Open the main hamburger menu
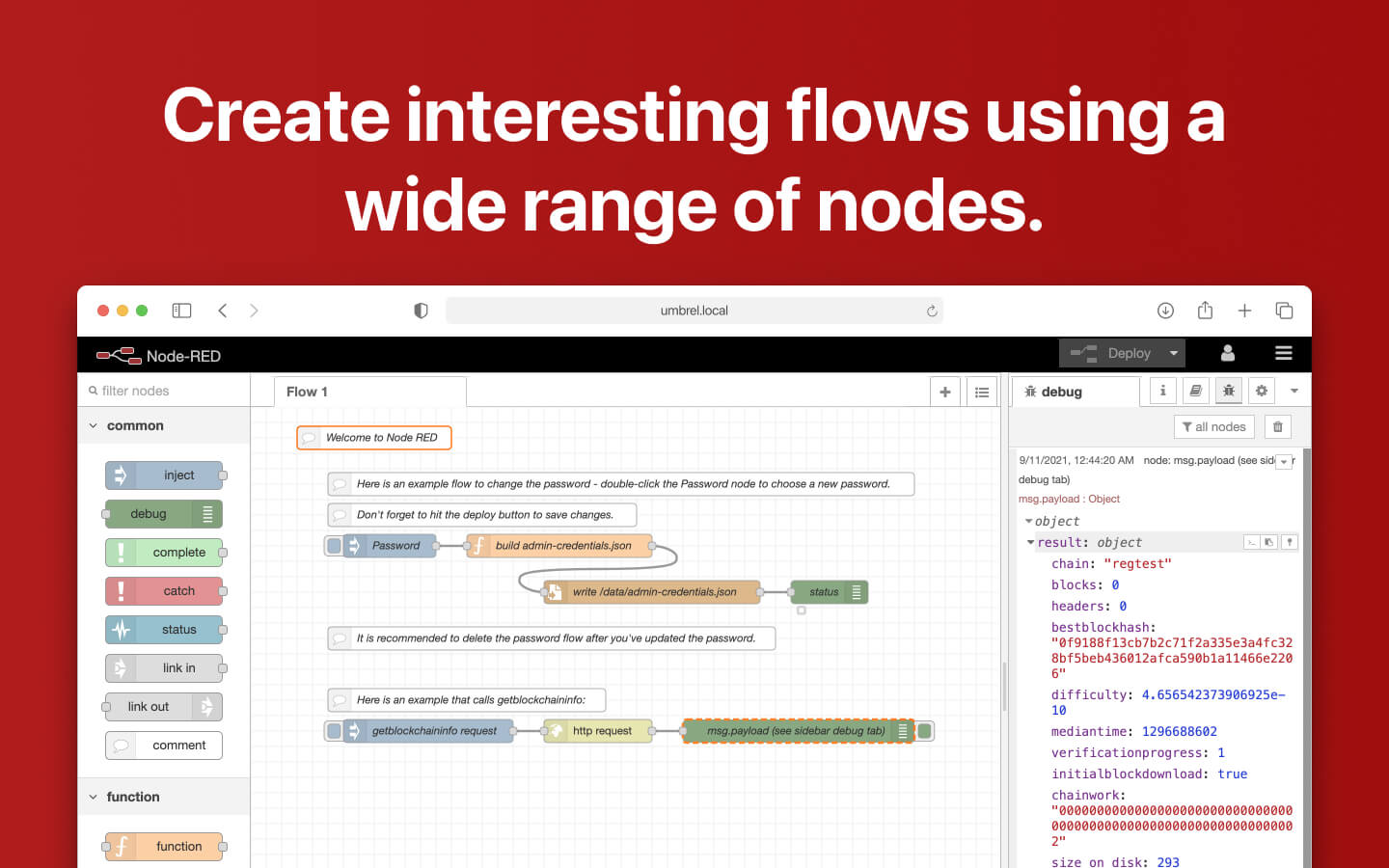The image size is (1389, 868). point(1283,353)
